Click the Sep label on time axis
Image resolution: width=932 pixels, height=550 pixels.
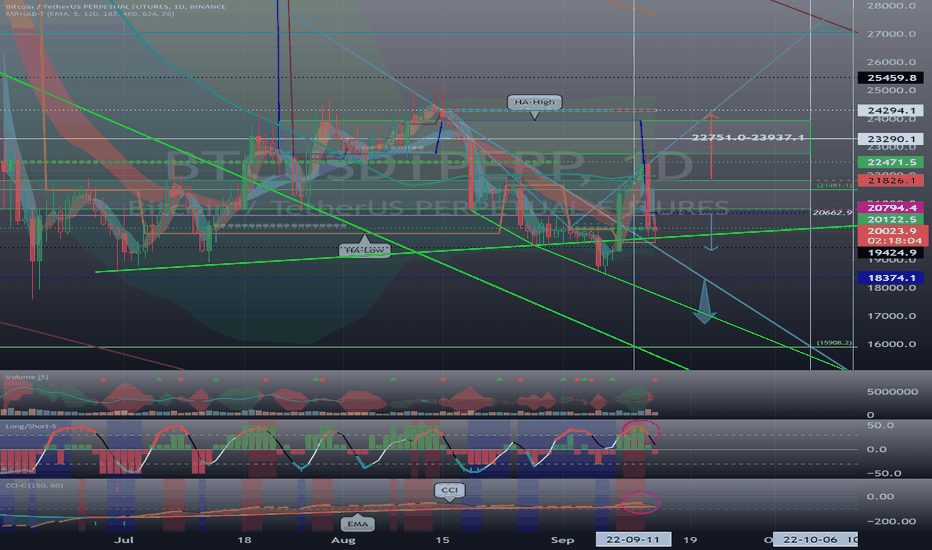(x=562, y=540)
